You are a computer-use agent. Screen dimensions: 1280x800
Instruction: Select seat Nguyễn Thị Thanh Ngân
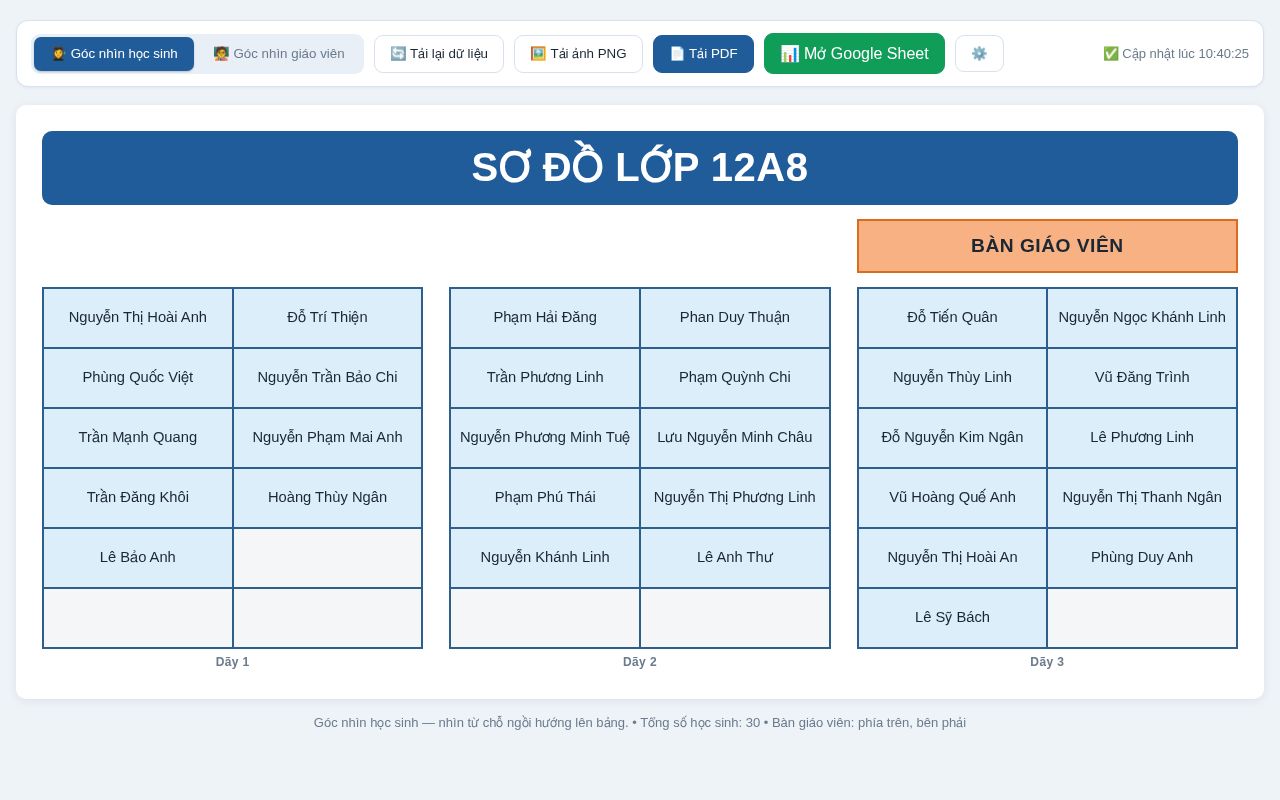(1142, 498)
